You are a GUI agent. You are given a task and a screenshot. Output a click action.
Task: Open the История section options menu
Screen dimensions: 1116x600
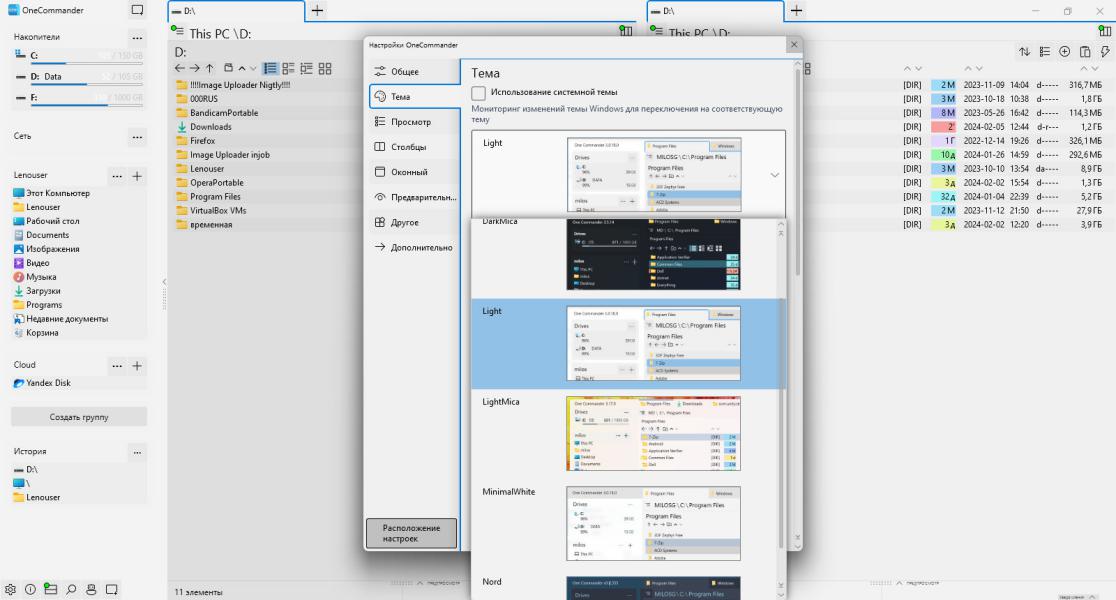(x=137, y=452)
